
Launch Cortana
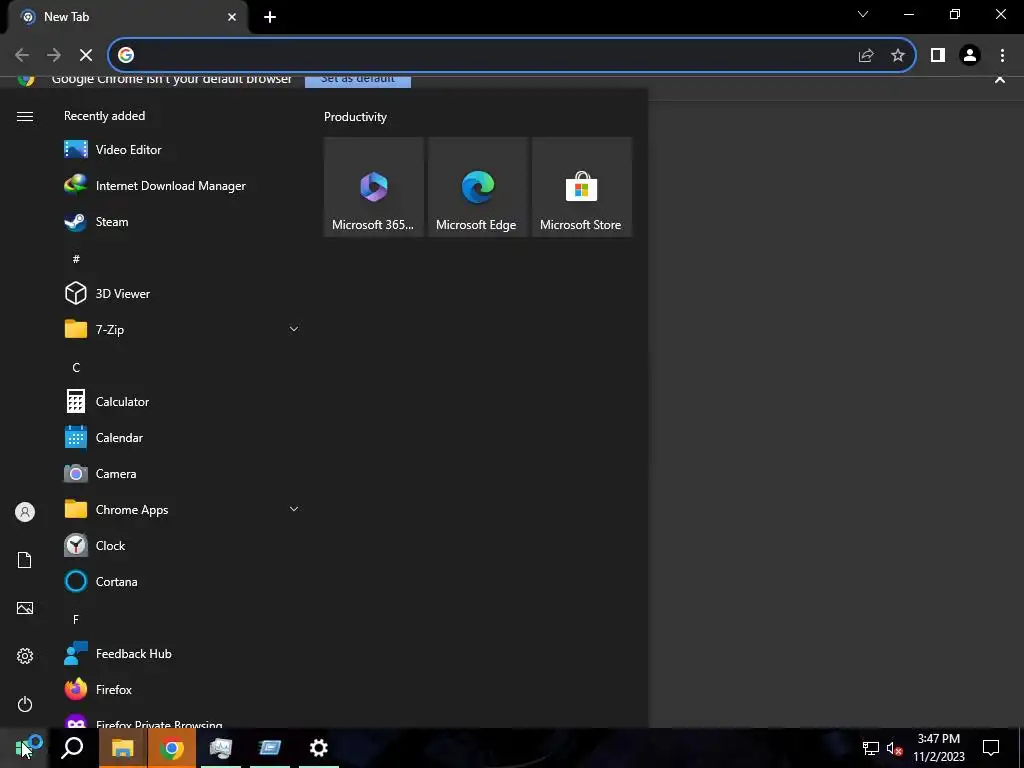point(181,581)
